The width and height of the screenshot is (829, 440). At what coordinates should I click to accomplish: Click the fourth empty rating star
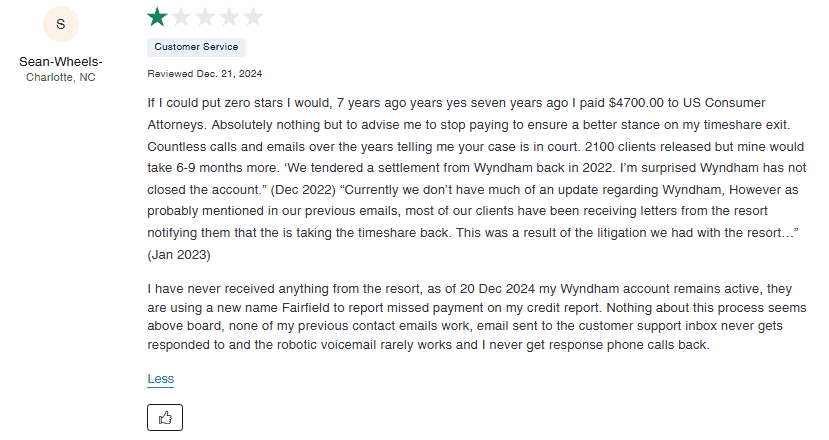pyautogui.click(x=229, y=17)
